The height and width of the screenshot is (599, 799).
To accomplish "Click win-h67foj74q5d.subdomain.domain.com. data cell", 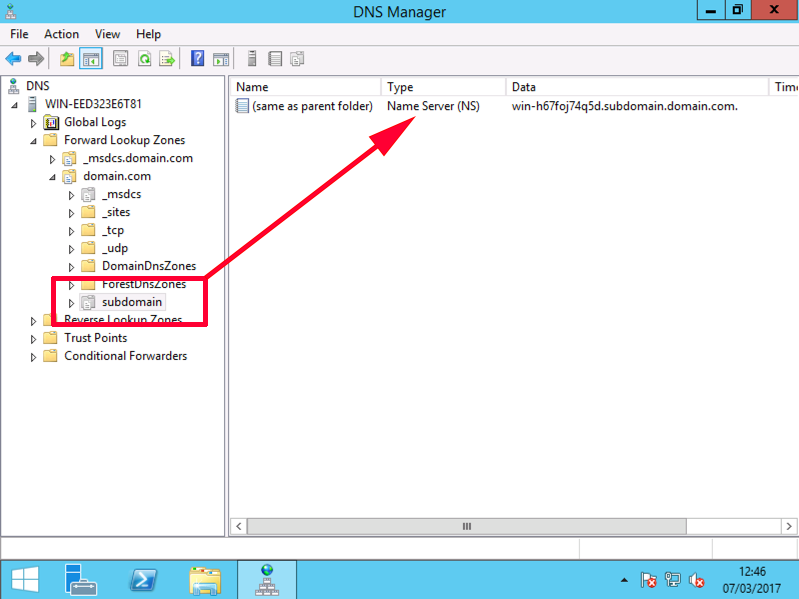I will pyautogui.click(x=625, y=106).
